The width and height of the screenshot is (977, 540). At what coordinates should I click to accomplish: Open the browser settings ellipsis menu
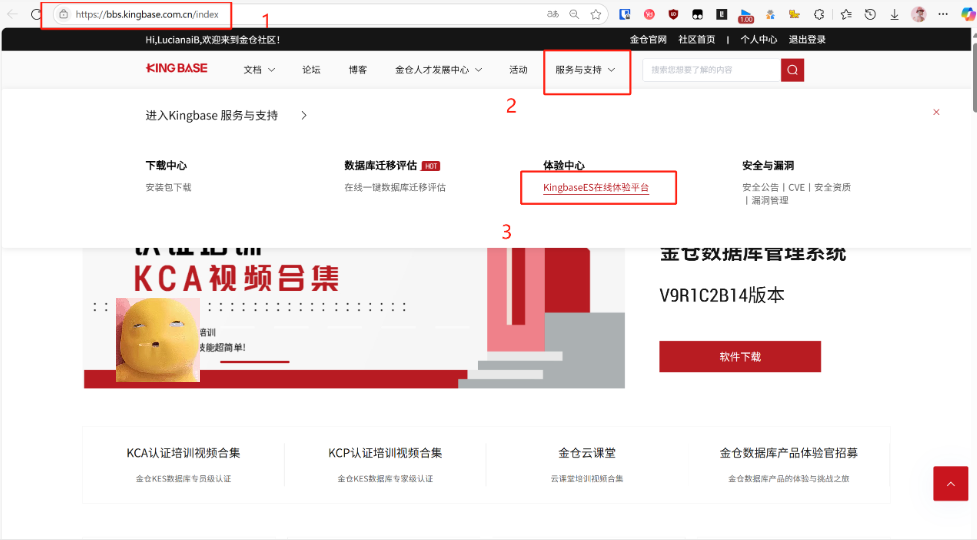943,14
